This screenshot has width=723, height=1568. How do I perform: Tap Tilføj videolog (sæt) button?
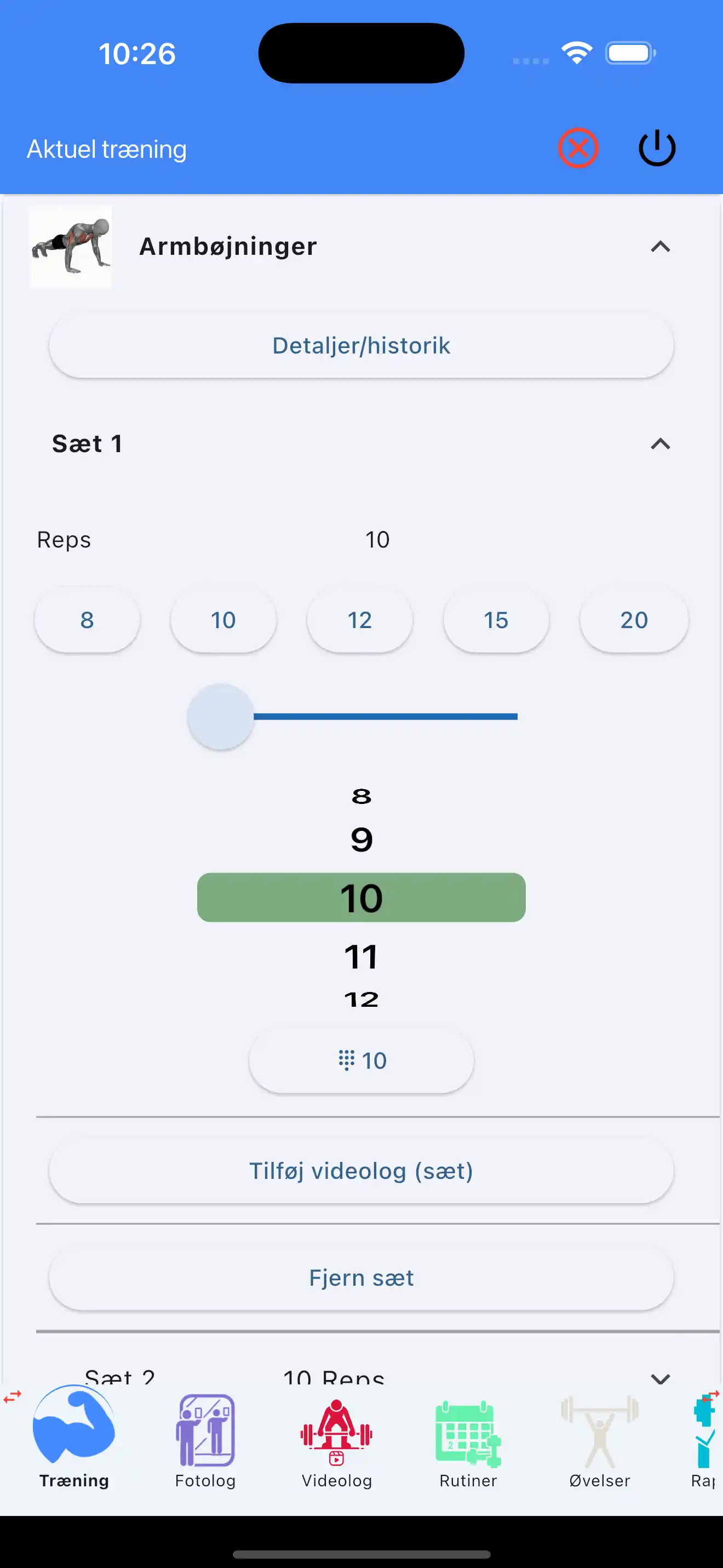pos(361,1171)
